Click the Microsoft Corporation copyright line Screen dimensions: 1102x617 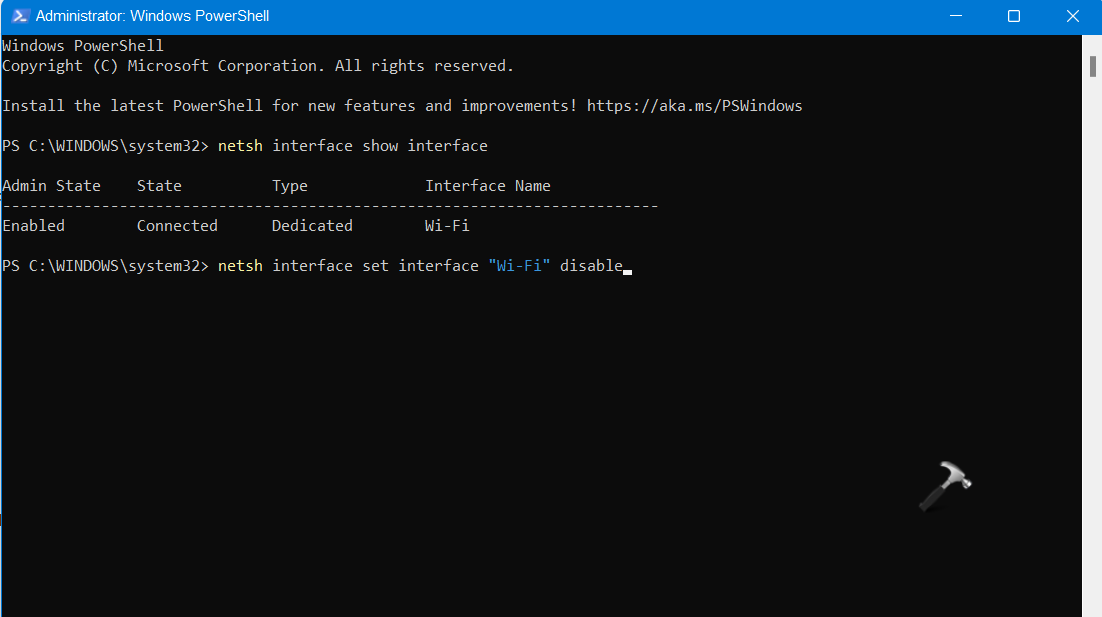[x=257, y=66]
